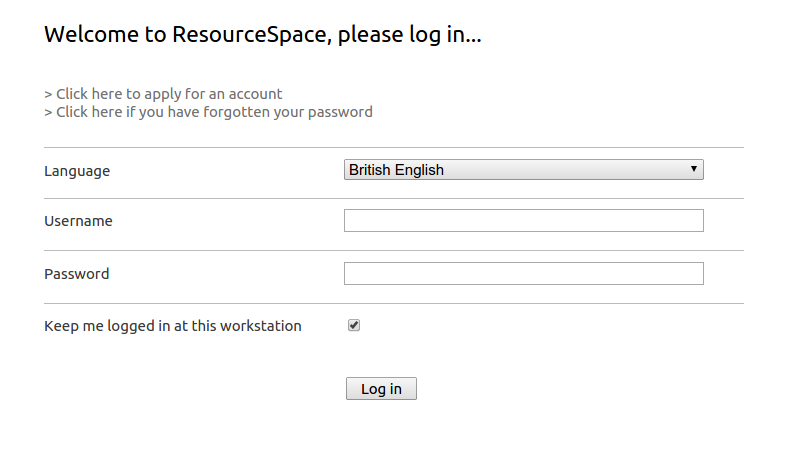Screen dimensions: 798x467
Task: Click the Welcome to ResourceSpace heading
Action: click(263, 35)
